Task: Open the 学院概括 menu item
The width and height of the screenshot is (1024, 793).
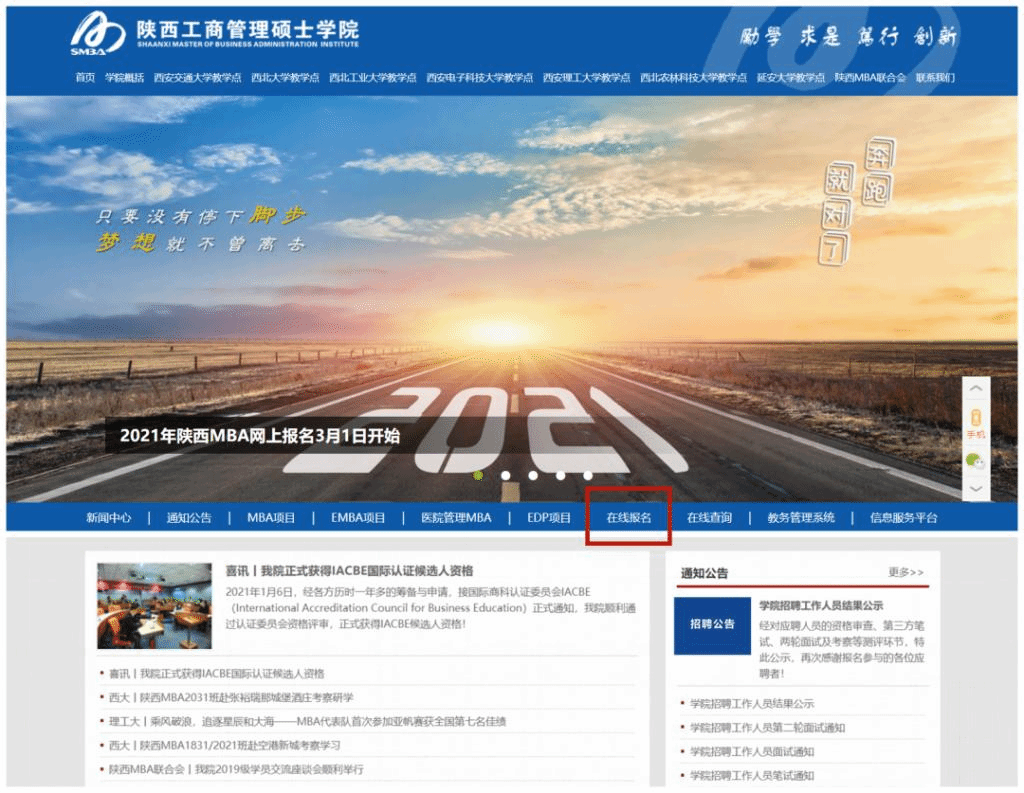Action: click(x=124, y=78)
